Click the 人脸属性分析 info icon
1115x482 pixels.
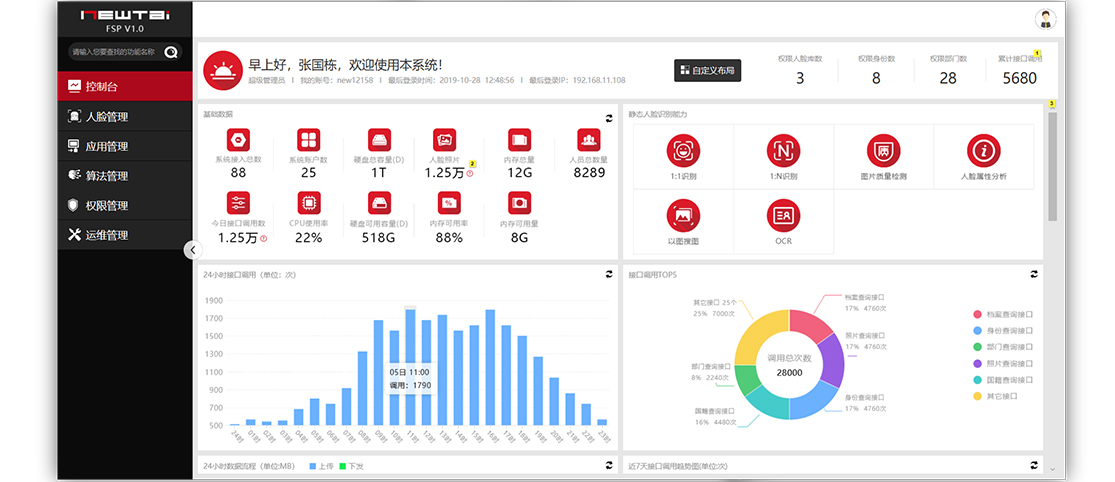click(983, 151)
